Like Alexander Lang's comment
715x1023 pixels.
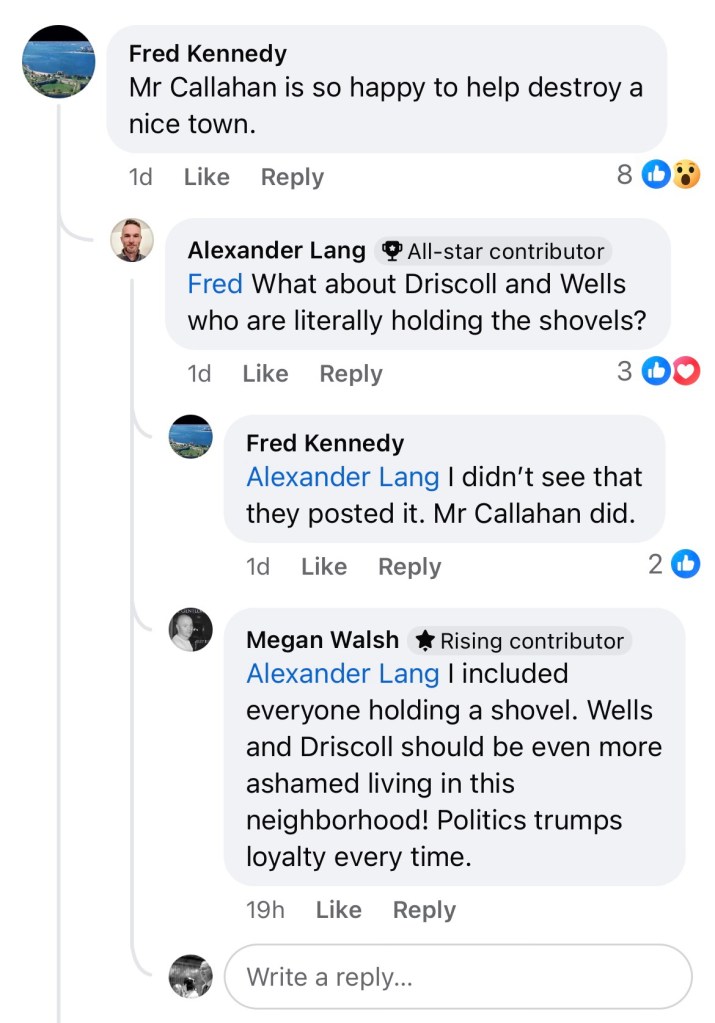(x=265, y=373)
